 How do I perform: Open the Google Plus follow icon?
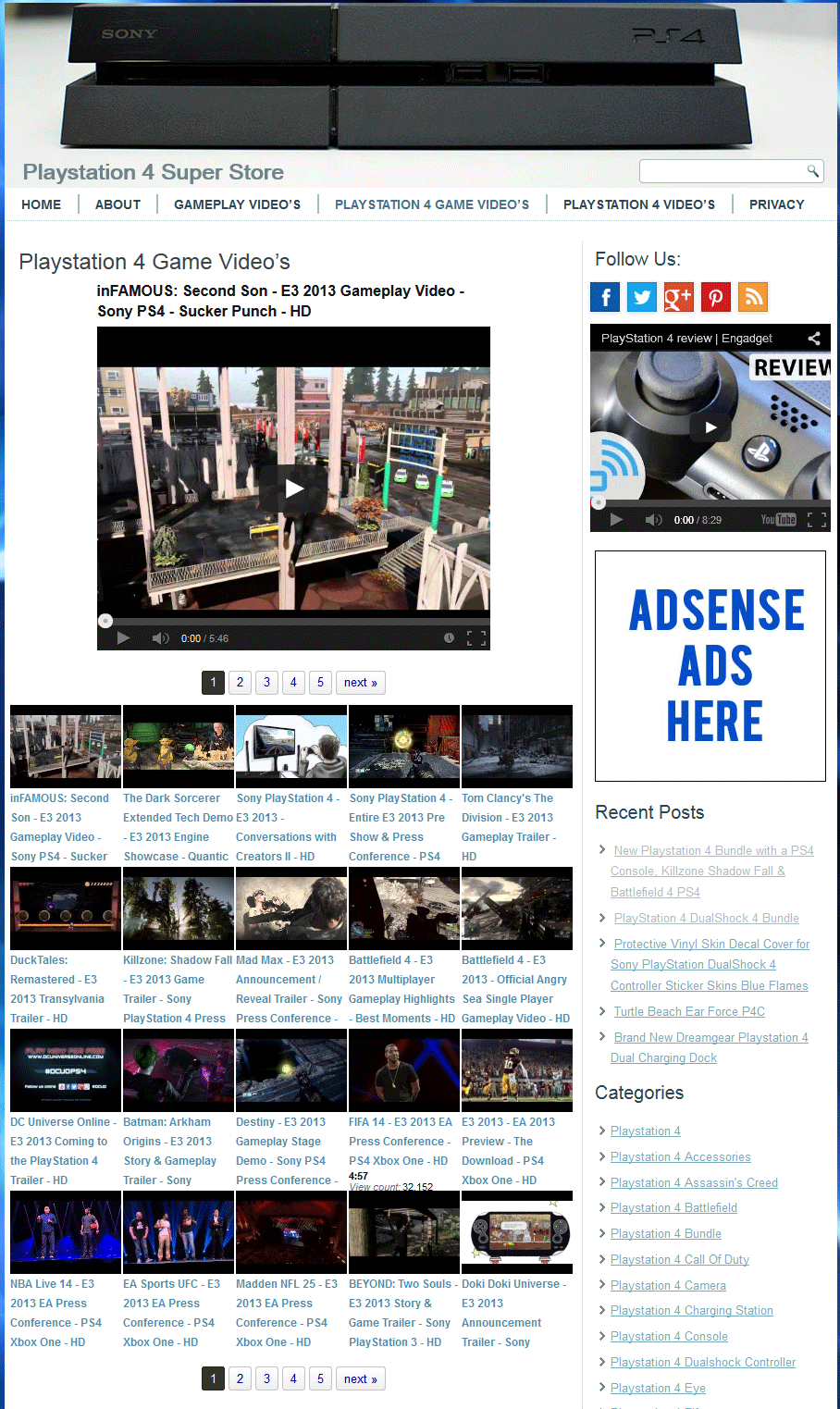[x=678, y=297]
